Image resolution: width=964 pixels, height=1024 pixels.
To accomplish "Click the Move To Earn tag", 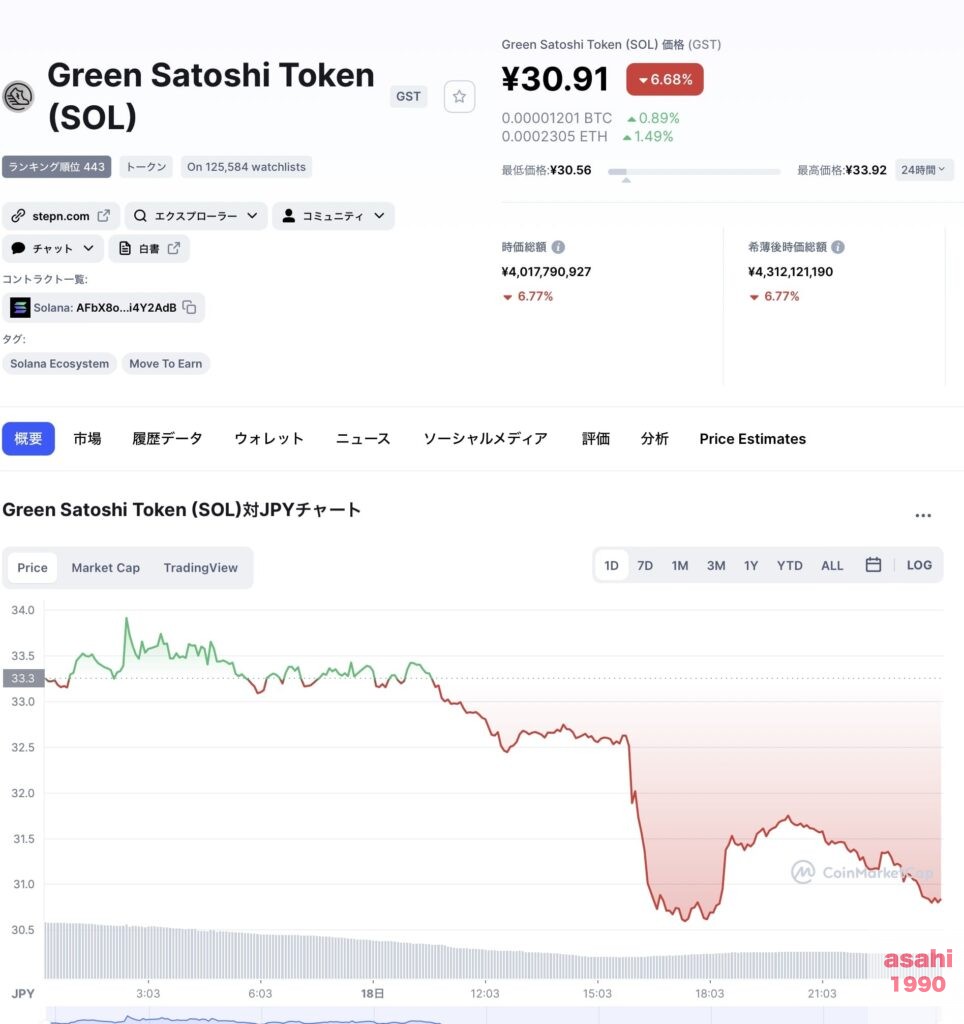I will tap(165, 363).
